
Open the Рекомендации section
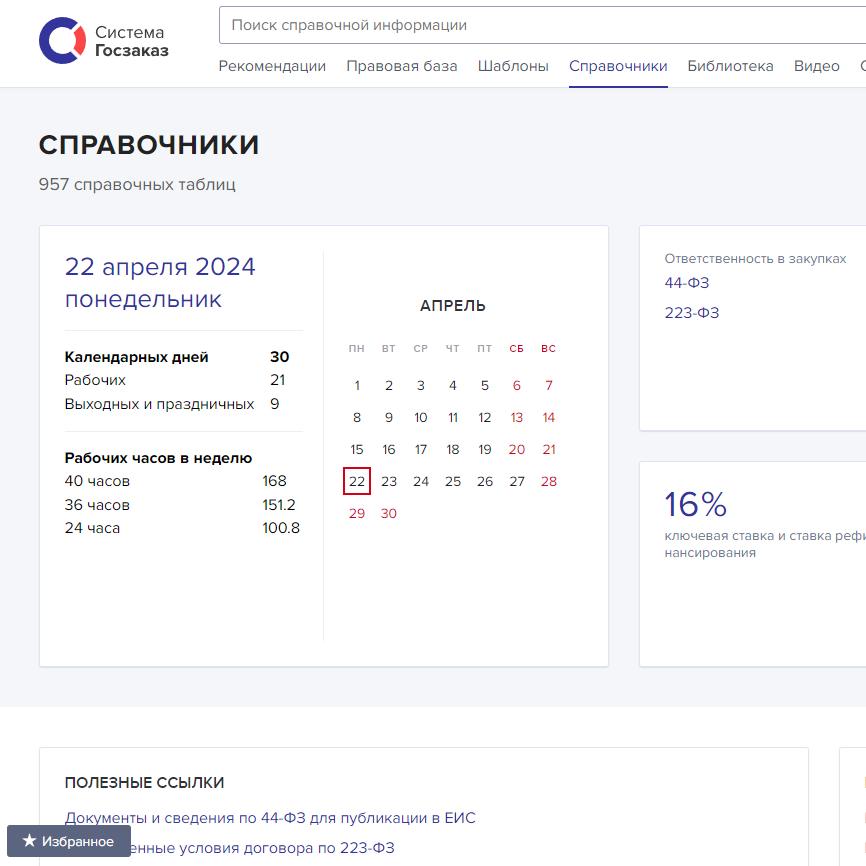click(x=271, y=66)
